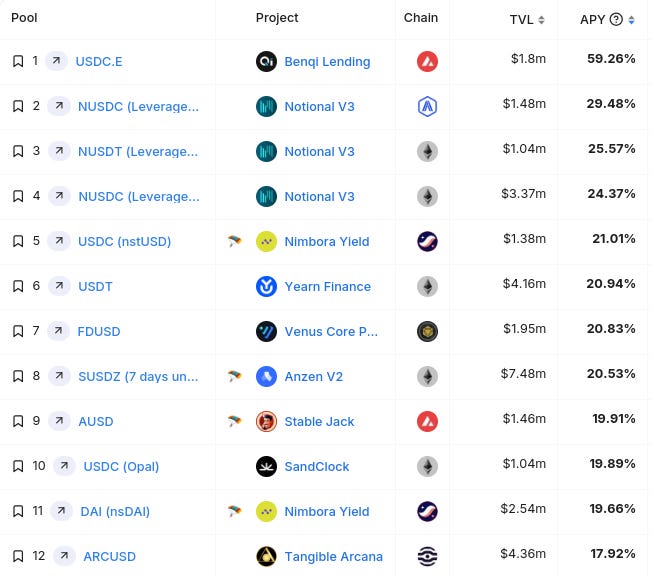Open external link arrow in row 4

coord(59,196)
